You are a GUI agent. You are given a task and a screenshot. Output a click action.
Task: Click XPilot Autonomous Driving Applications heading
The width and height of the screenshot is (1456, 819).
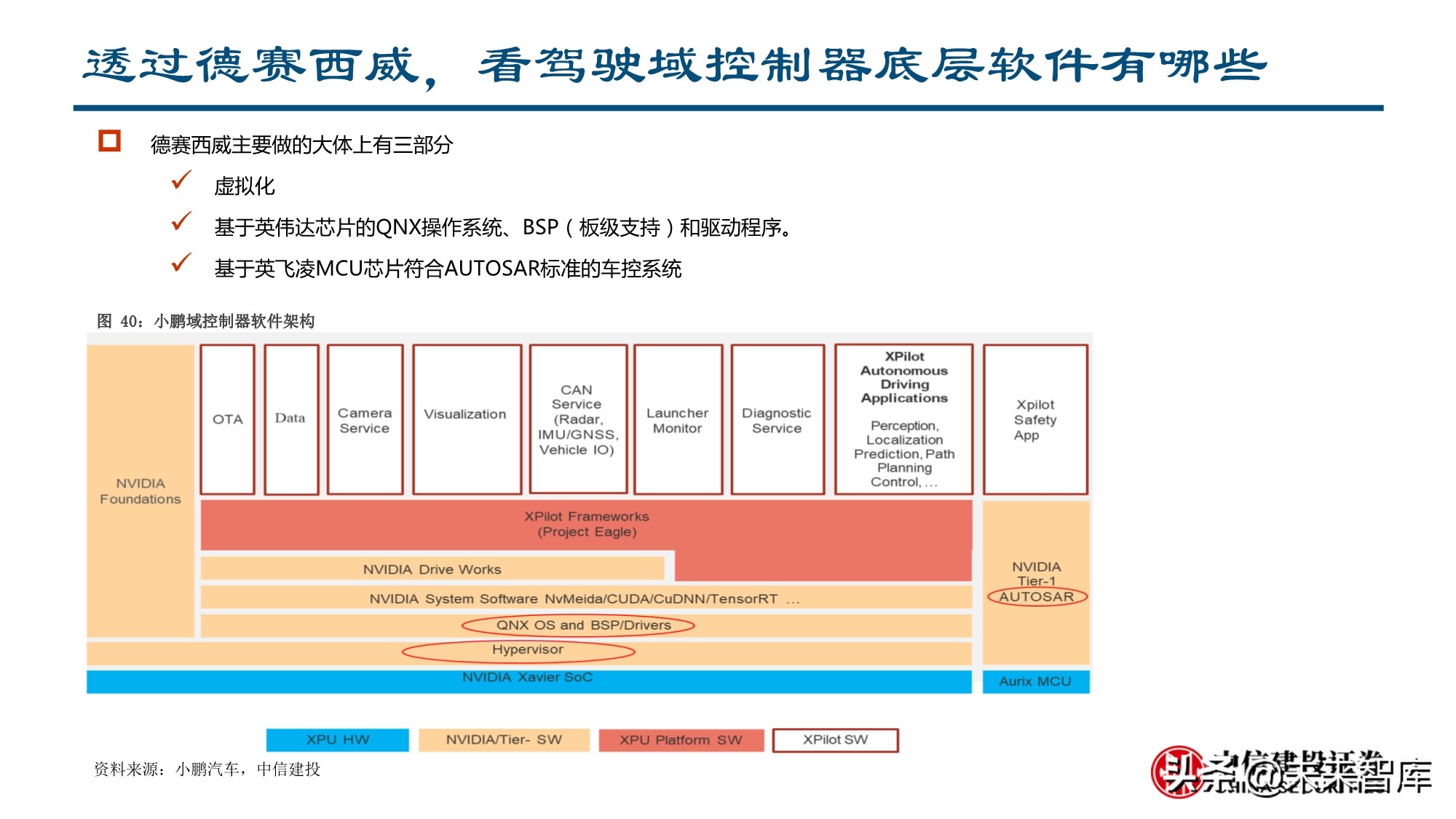point(904,377)
